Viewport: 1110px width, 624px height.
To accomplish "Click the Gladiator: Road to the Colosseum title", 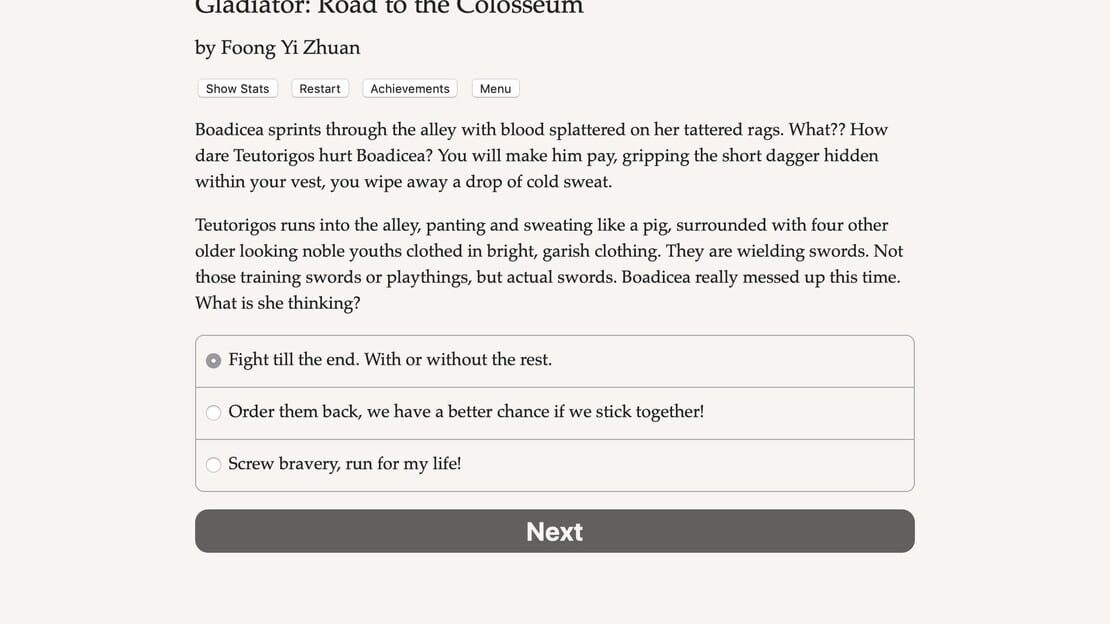I will (x=389, y=7).
